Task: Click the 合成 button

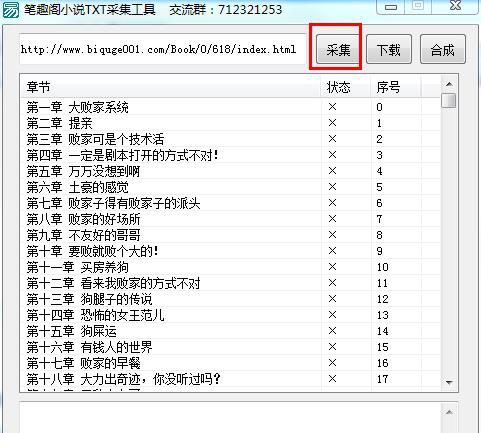Action: click(442, 49)
